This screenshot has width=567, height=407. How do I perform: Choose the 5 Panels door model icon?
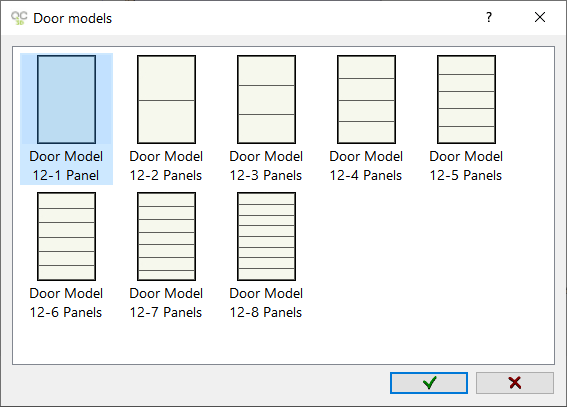tap(466, 99)
